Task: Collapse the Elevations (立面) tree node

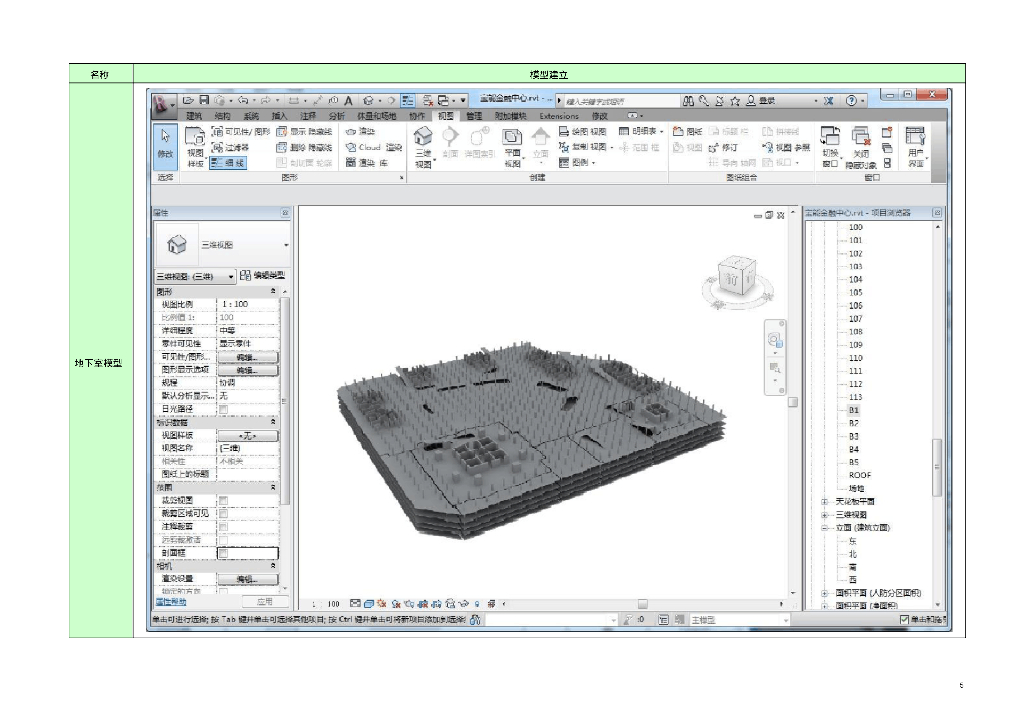Action: coord(825,527)
